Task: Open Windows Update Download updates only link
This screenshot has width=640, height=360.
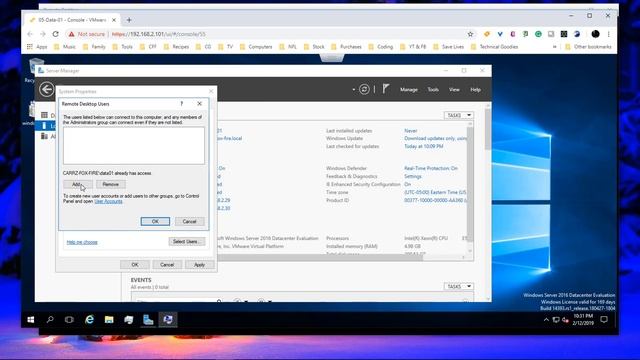Action: pos(435,138)
